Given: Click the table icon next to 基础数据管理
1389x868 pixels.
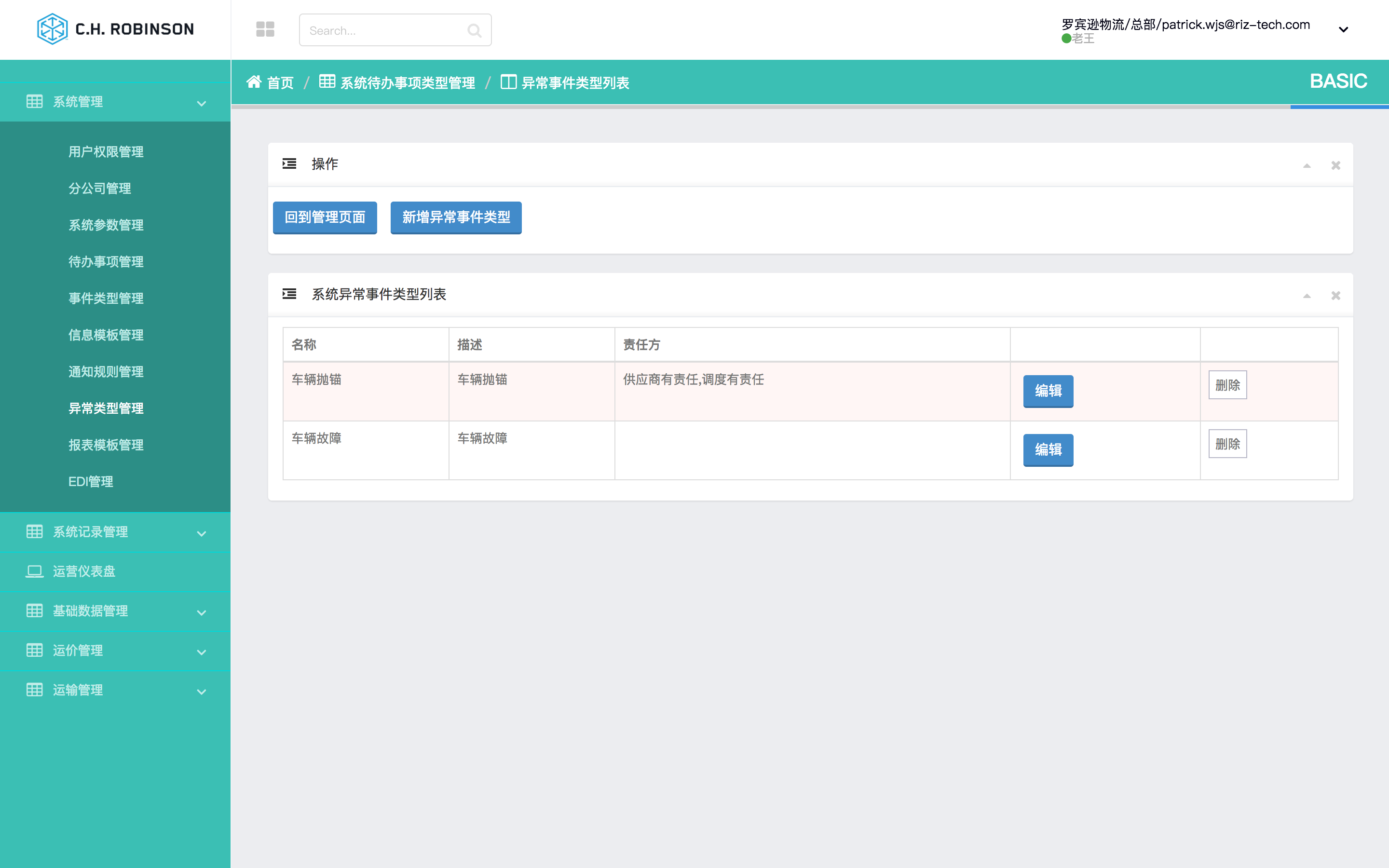Looking at the screenshot, I should [x=34, y=611].
